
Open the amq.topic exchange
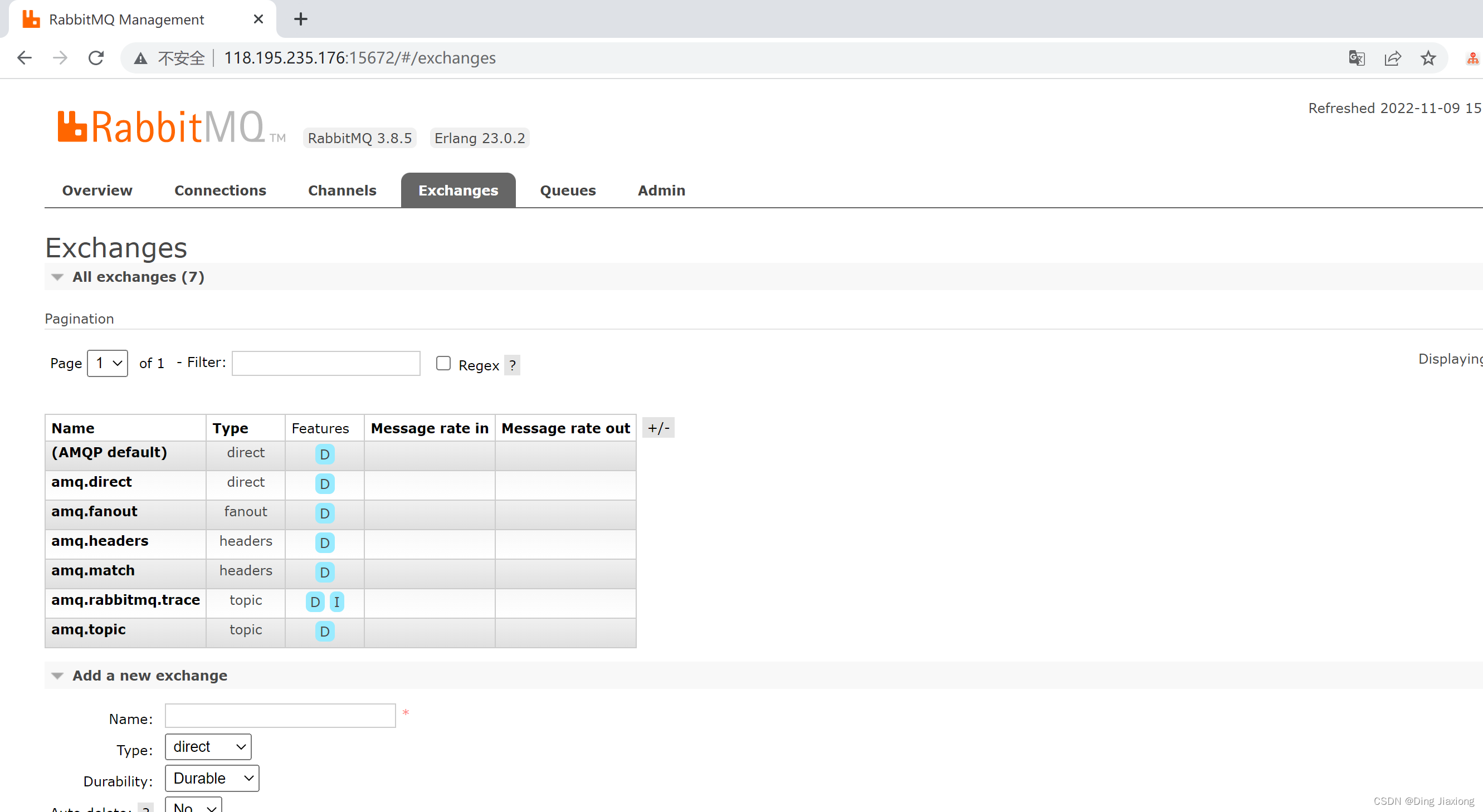[89, 629]
